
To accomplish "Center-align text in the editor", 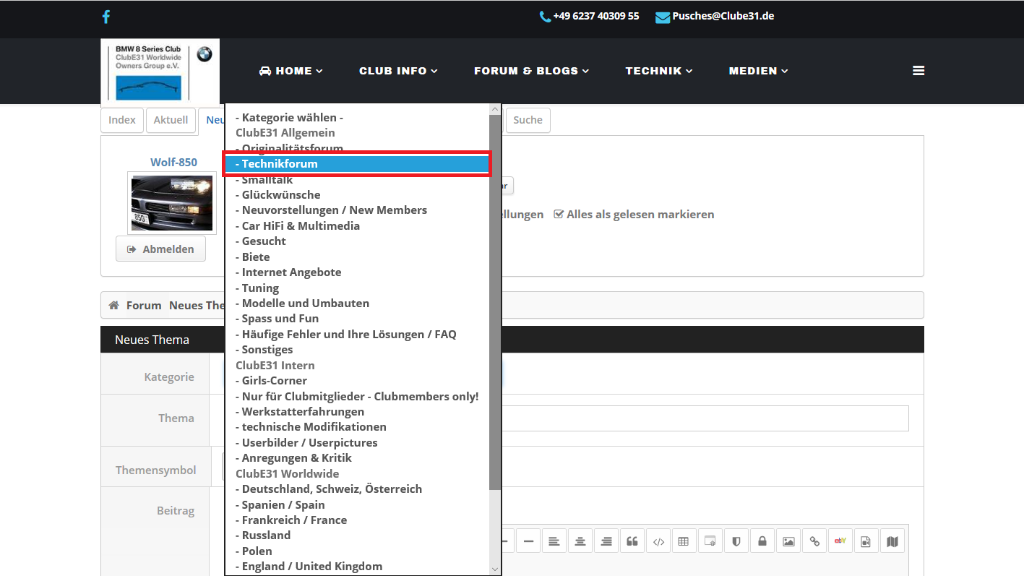I will [x=580, y=542].
